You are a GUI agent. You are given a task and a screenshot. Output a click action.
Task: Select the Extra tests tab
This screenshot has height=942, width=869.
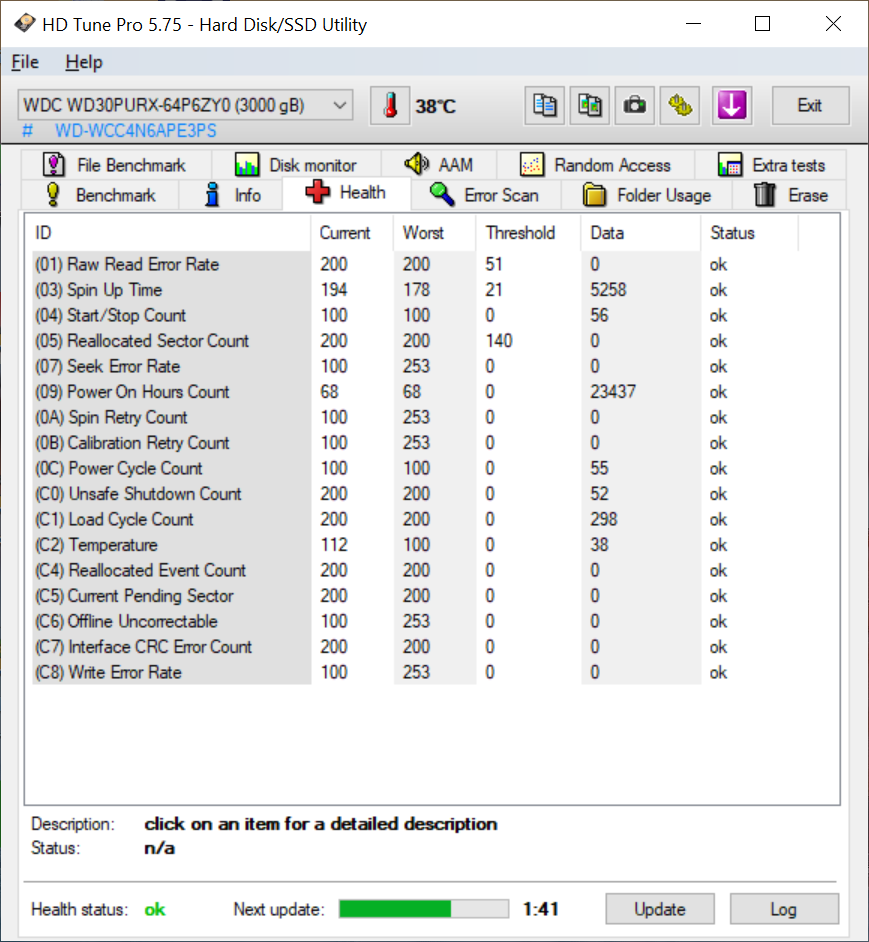pos(771,165)
